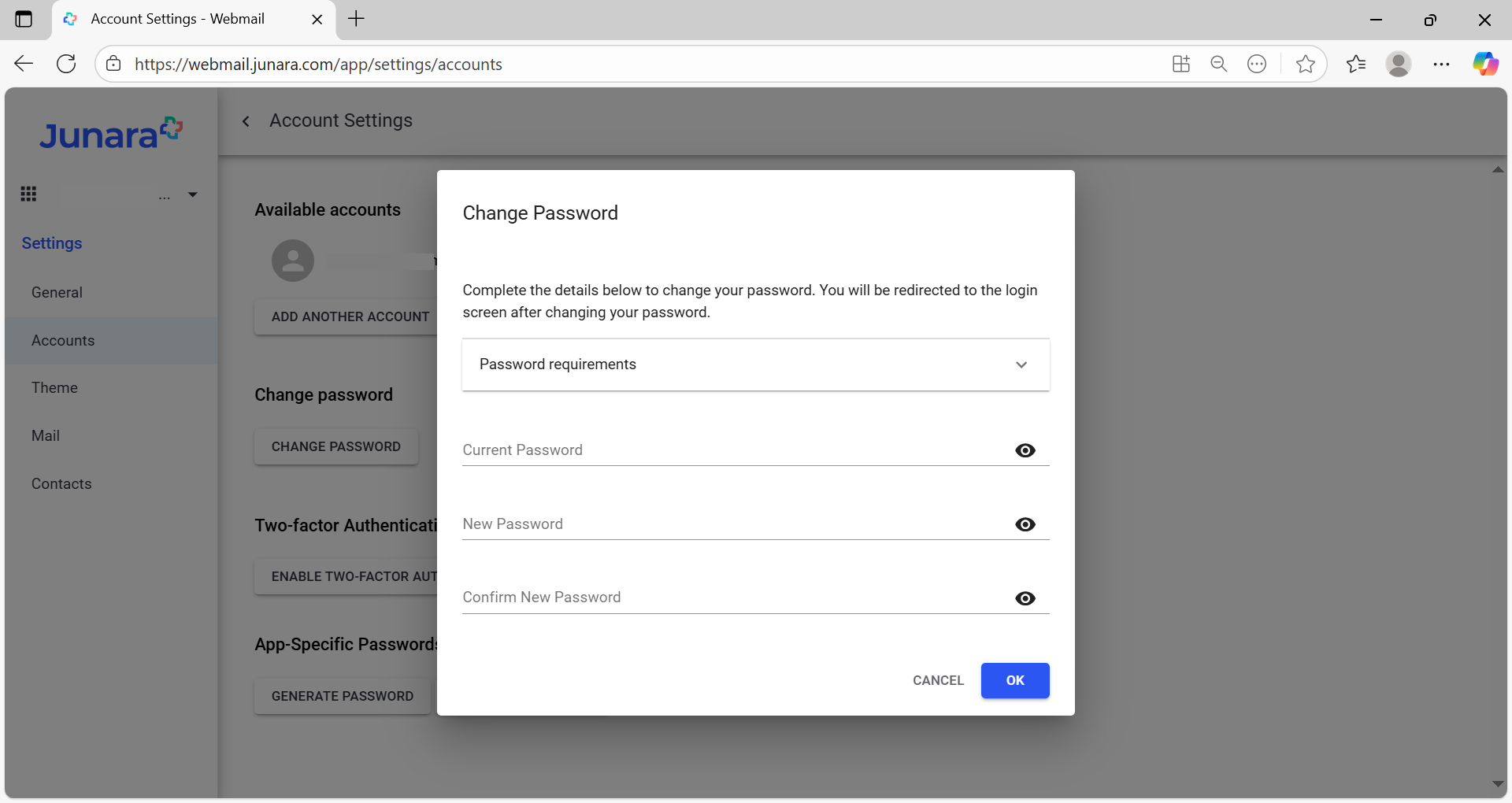Reload the page with refresh icon
The width and height of the screenshot is (1512, 803).
pyautogui.click(x=66, y=64)
